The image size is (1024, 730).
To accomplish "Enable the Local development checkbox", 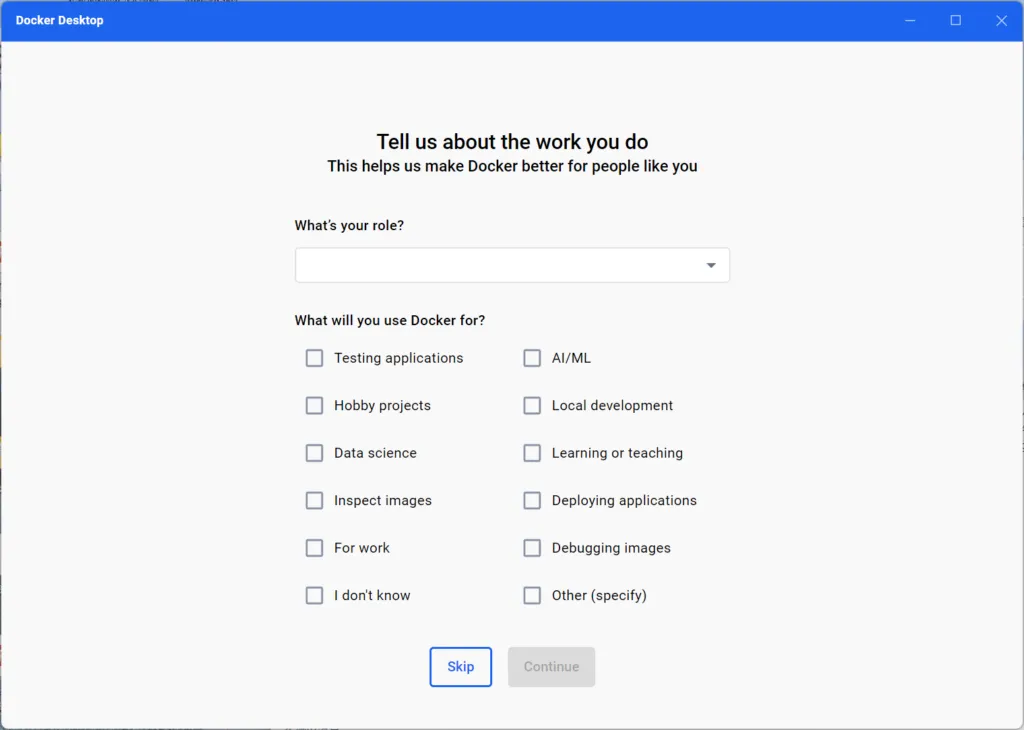I will pyautogui.click(x=532, y=405).
